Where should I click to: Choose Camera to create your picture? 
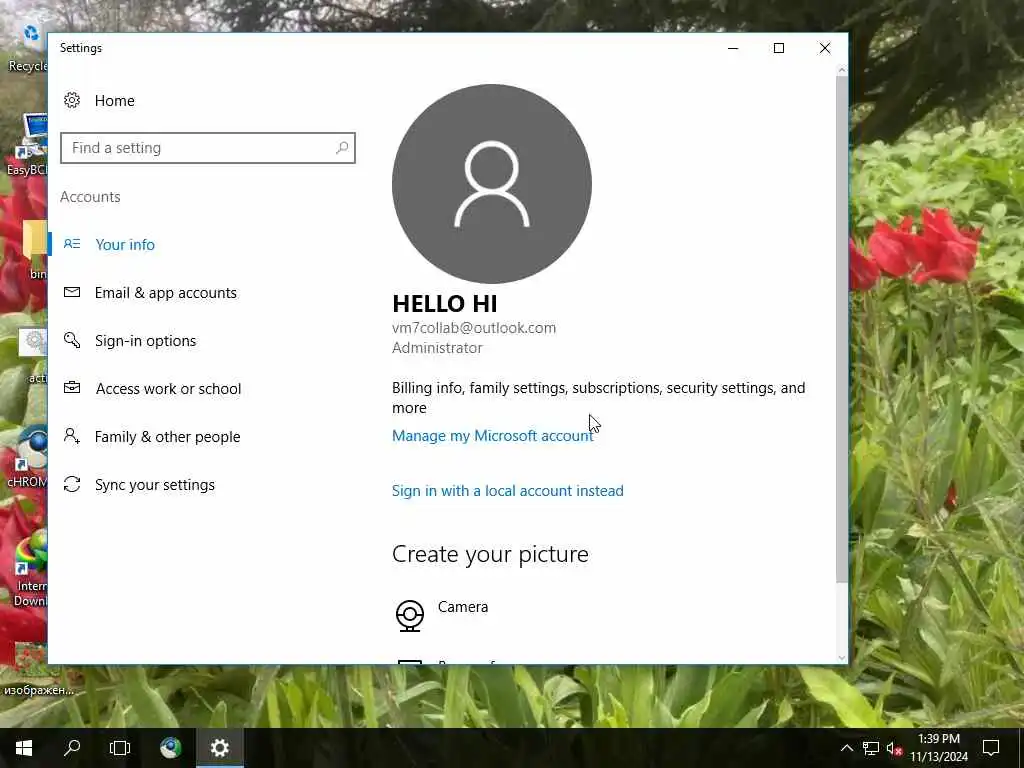463,607
